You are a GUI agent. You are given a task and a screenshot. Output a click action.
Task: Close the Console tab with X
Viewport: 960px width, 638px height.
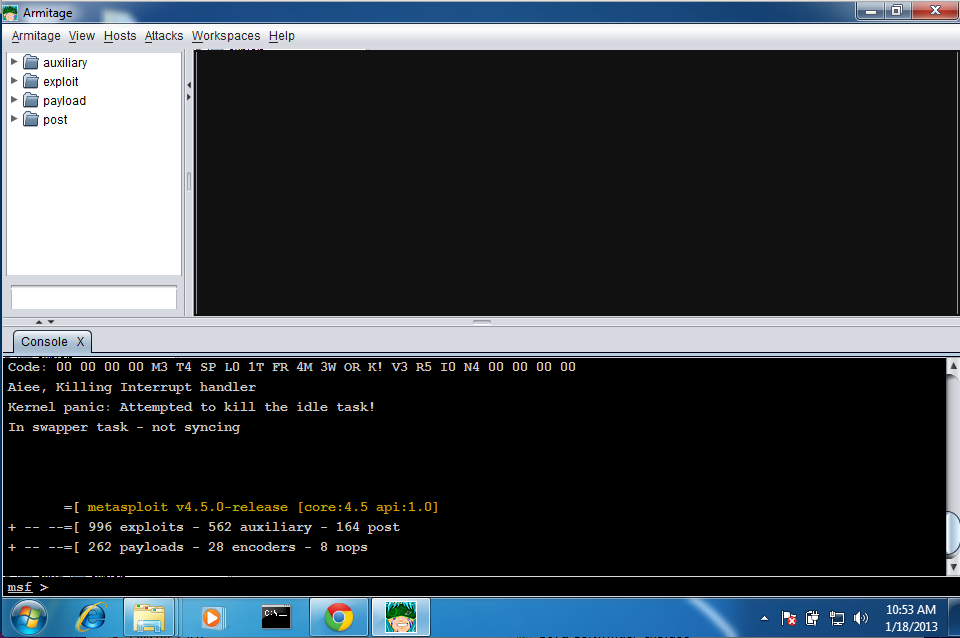click(80, 342)
